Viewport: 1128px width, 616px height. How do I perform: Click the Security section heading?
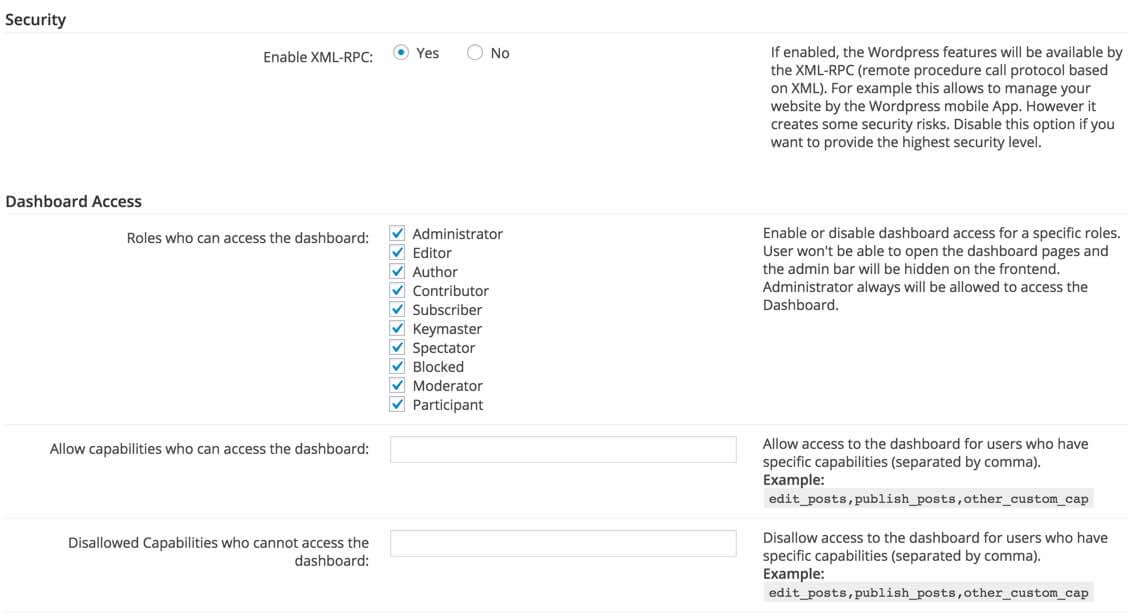(x=36, y=20)
